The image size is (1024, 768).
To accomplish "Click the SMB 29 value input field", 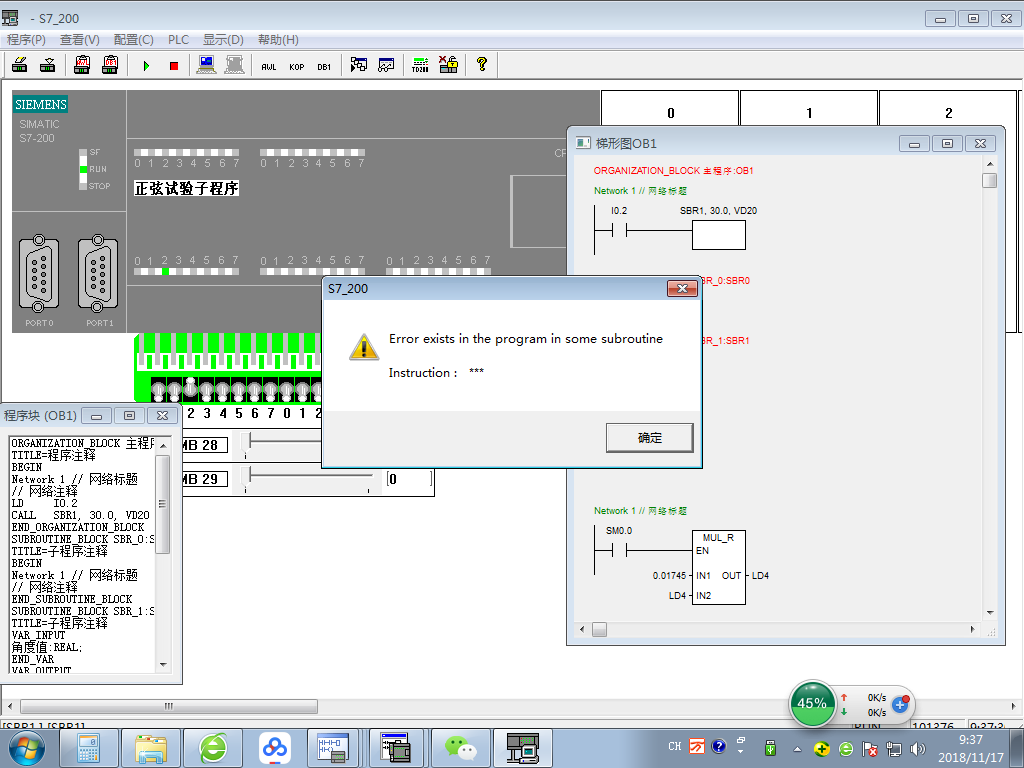I will (410, 479).
